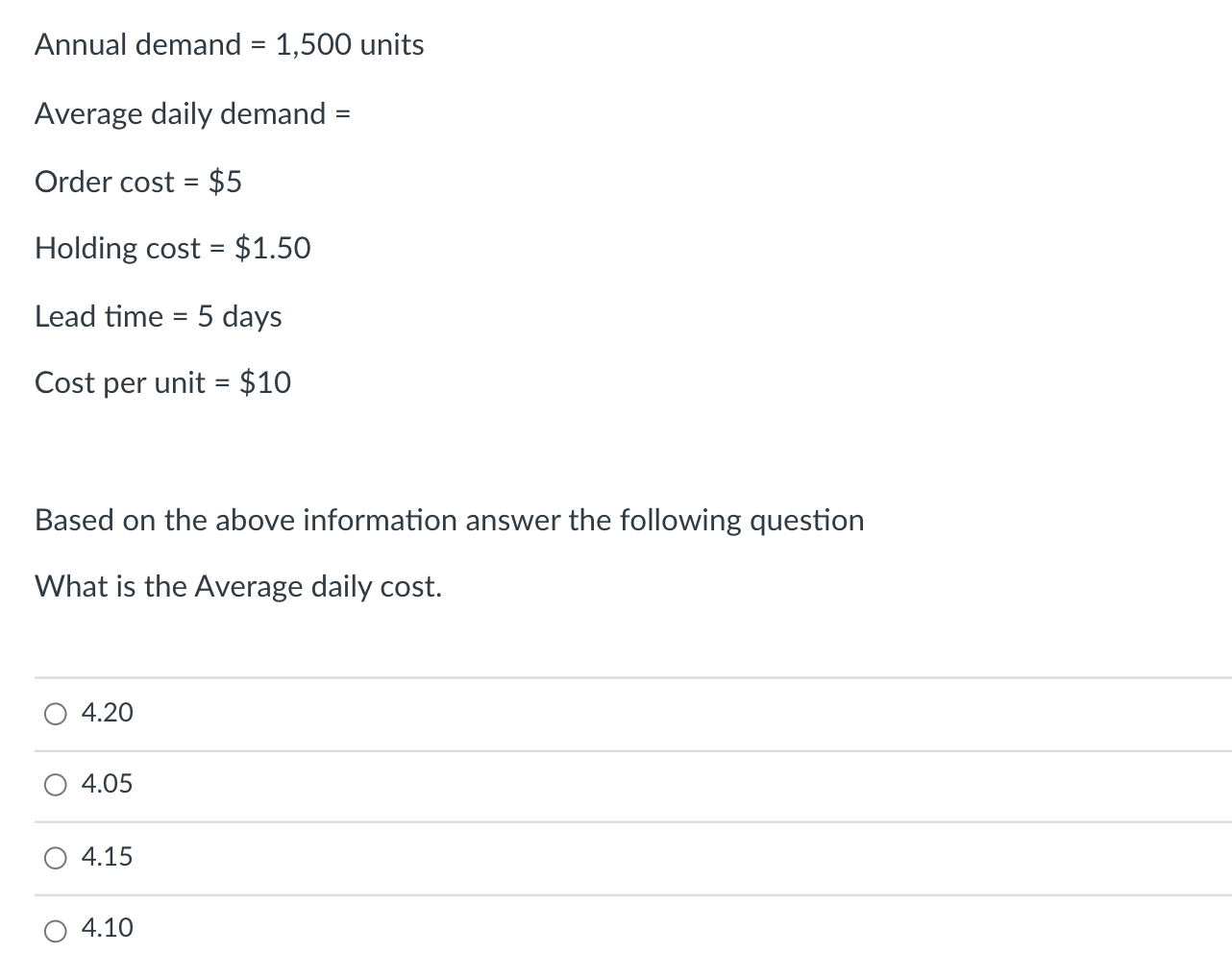This screenshot has width=1232, height=978.
Task: Mark the 4.10 radio button
Action: (x=56, y=929)
